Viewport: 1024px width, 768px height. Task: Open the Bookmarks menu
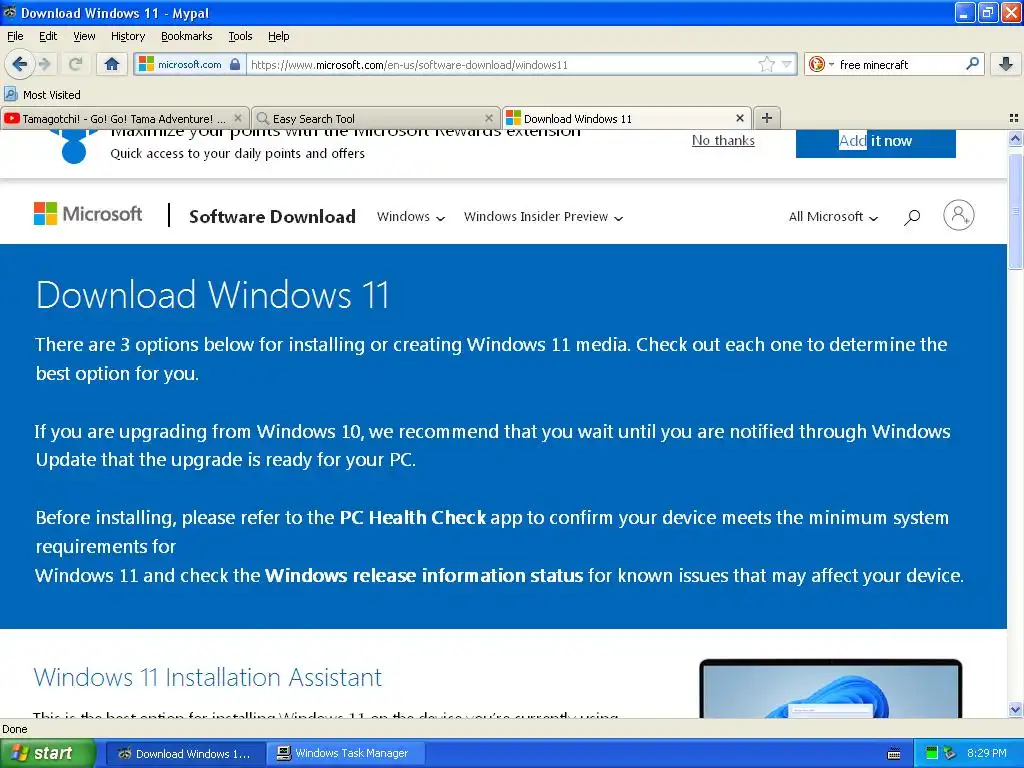click(x=186, y=36)
